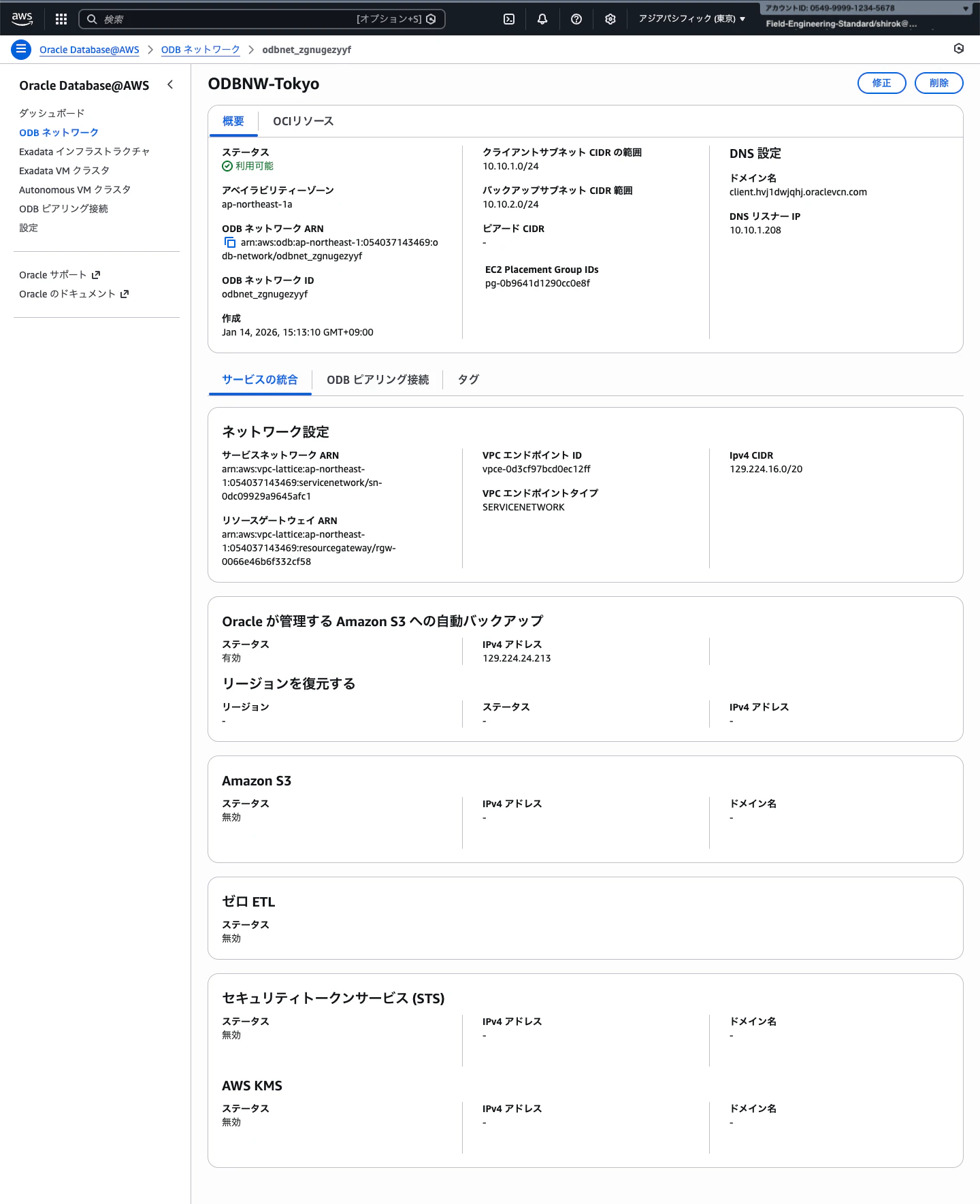Open the notifications bell

(542, 19)
